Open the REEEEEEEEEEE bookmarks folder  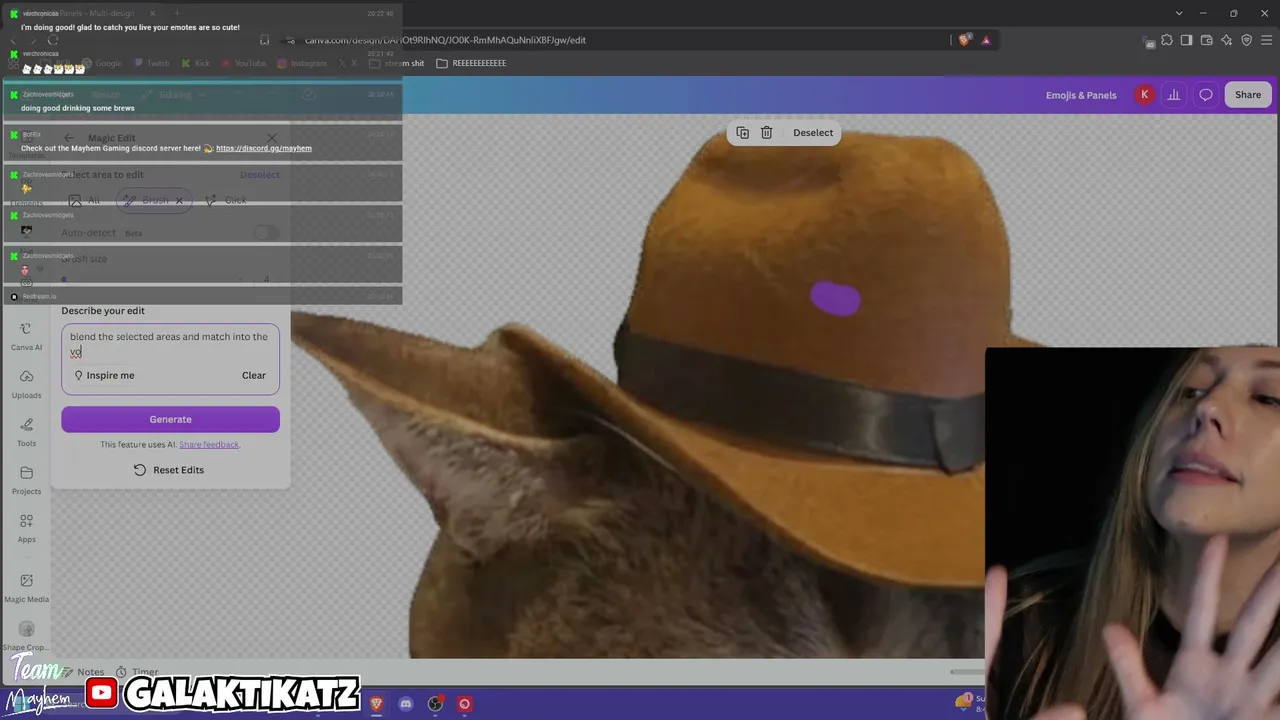pyautogui.click(x=471, y=63)
